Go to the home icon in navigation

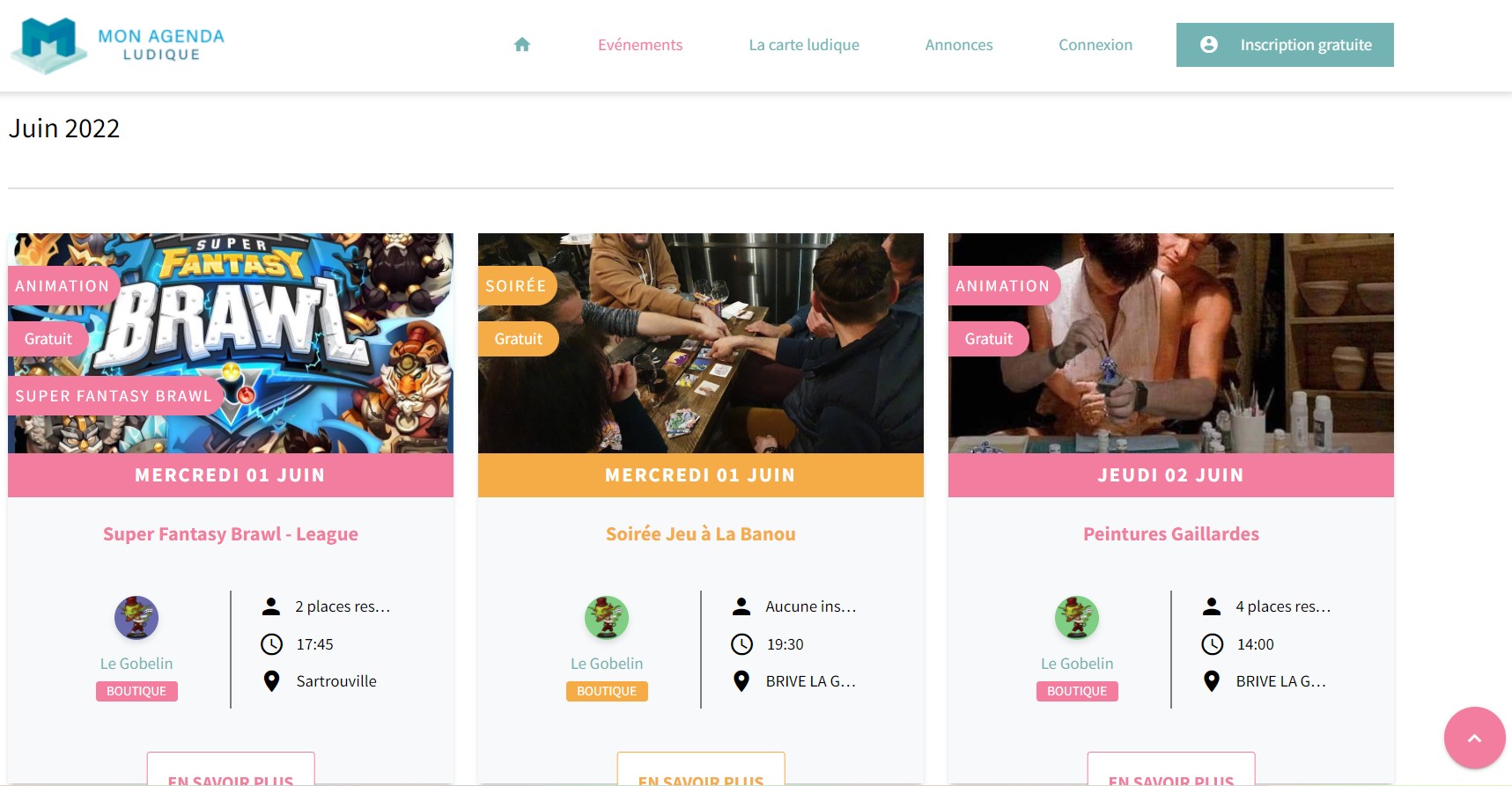tap(522, 45)
